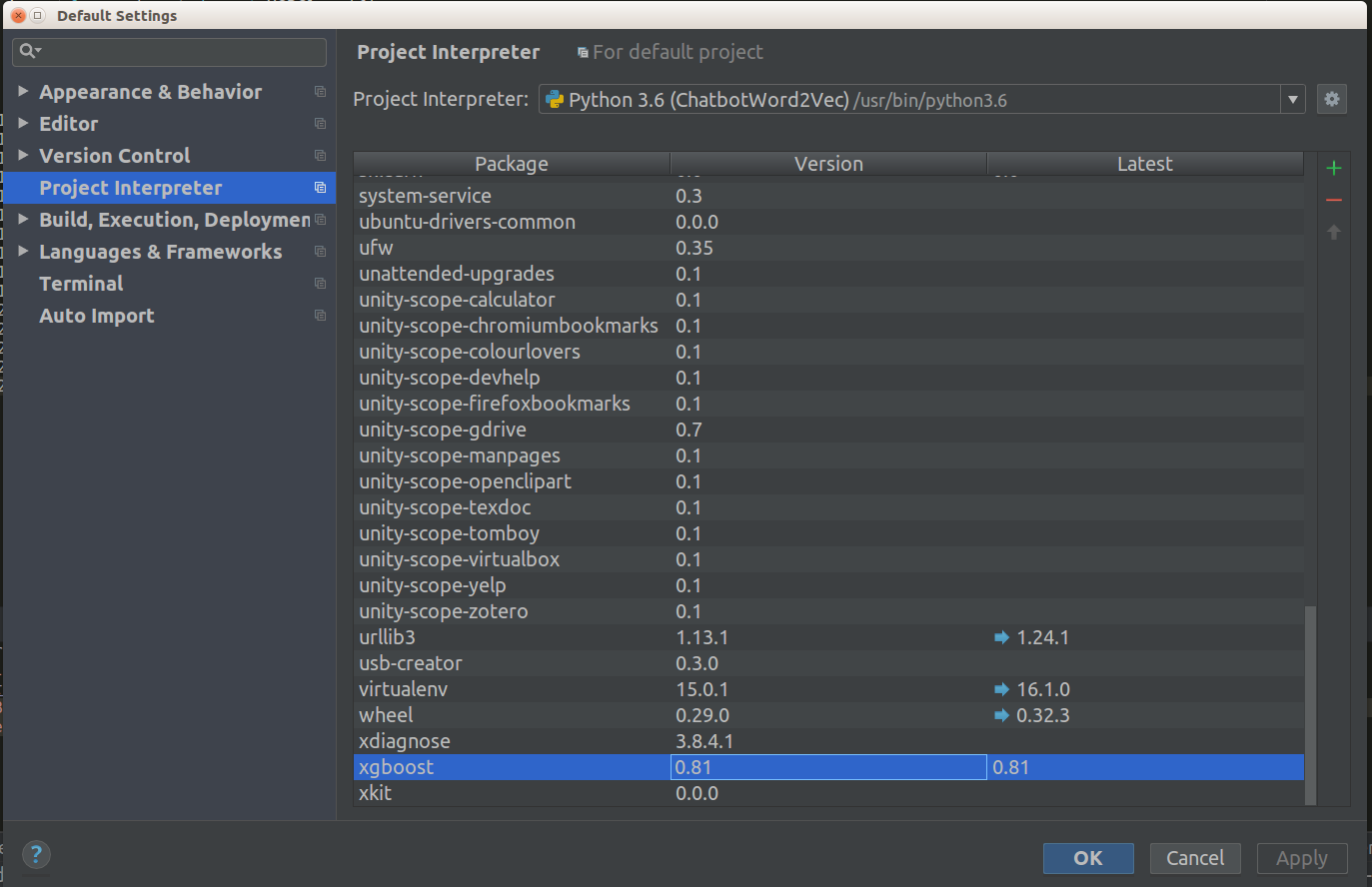Click the Package column header
Screen dimensions: 1372x887
512,164
